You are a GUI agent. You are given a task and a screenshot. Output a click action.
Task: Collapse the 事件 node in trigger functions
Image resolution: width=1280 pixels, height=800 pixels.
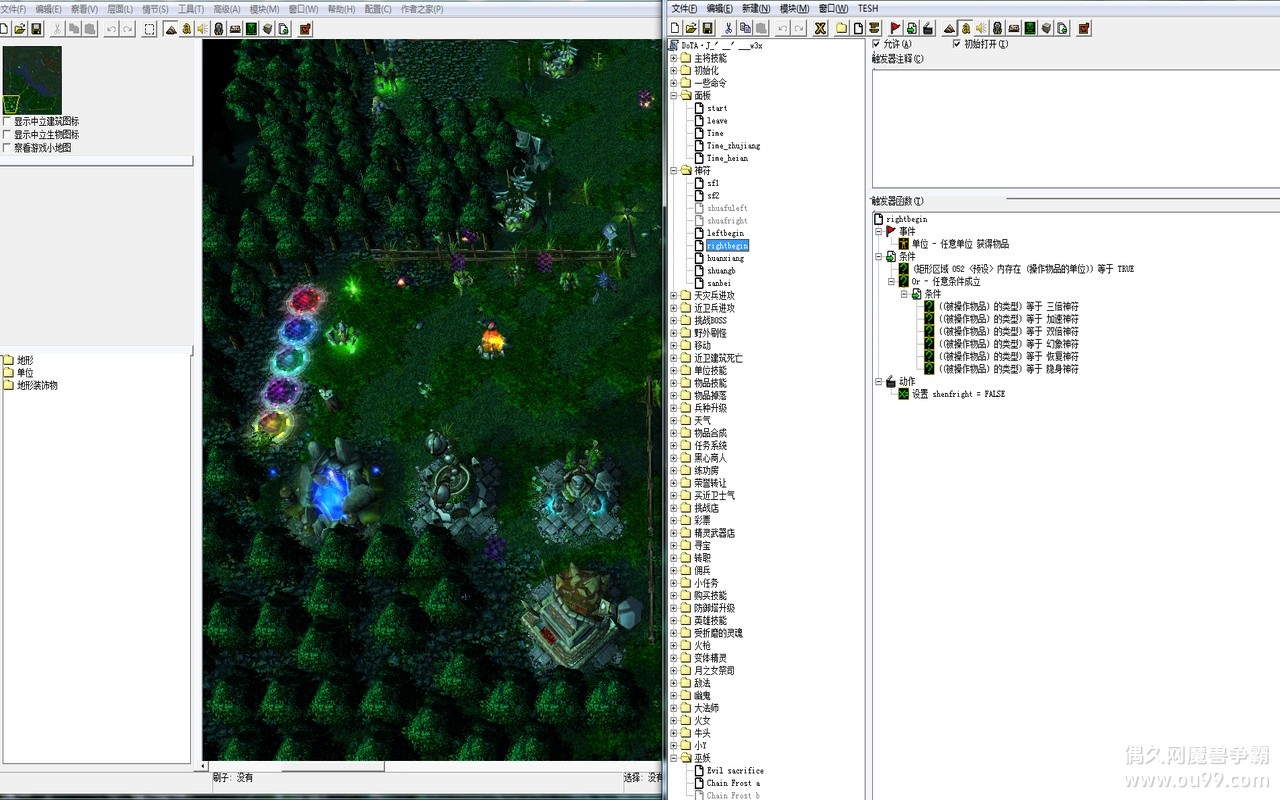[x=878, y=231]
